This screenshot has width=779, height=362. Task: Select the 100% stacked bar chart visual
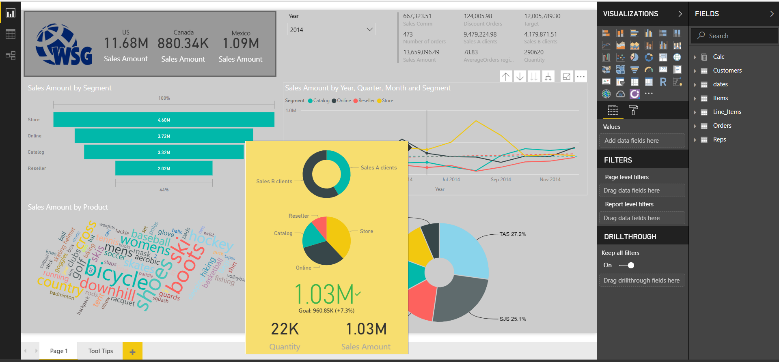point(663,33)
